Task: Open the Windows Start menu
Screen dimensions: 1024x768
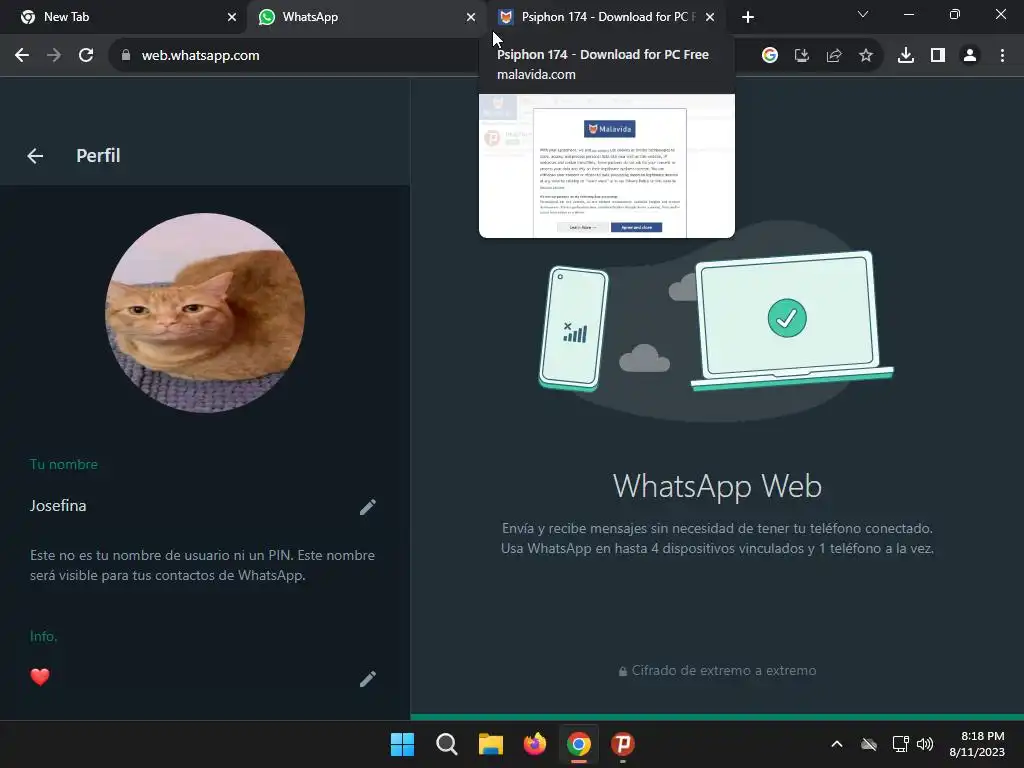Action: click(x=402, y=744)
